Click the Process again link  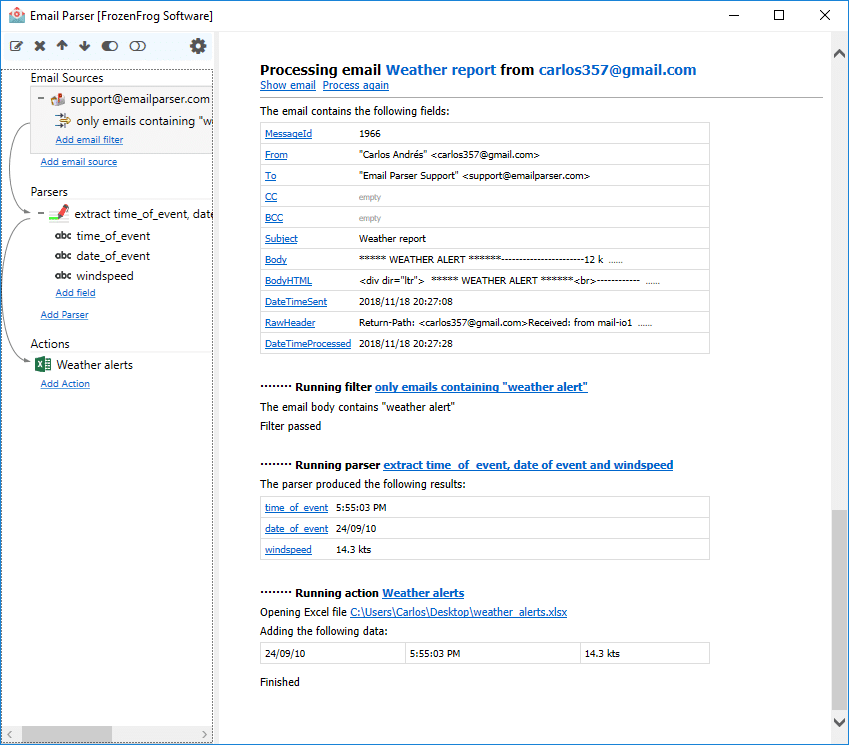point(355,85)
